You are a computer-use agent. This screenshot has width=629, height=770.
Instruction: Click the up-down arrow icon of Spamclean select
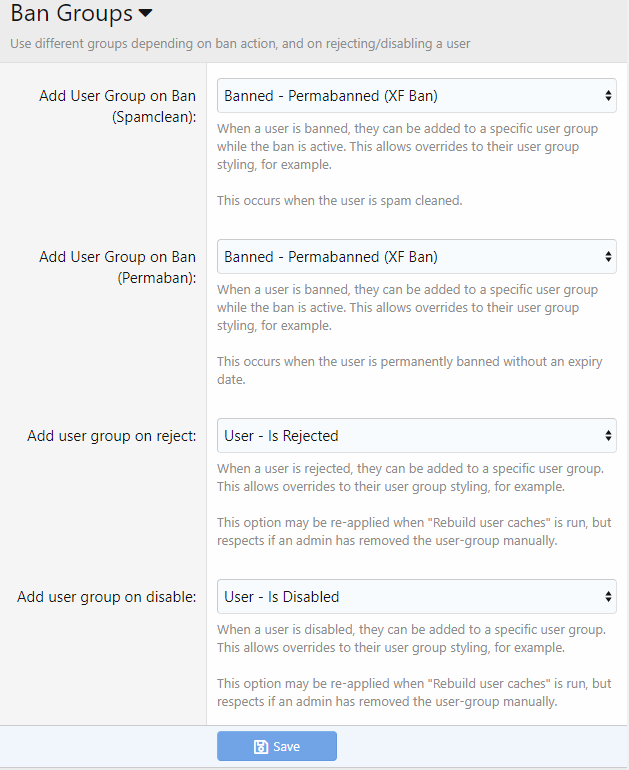coord(608,96)
